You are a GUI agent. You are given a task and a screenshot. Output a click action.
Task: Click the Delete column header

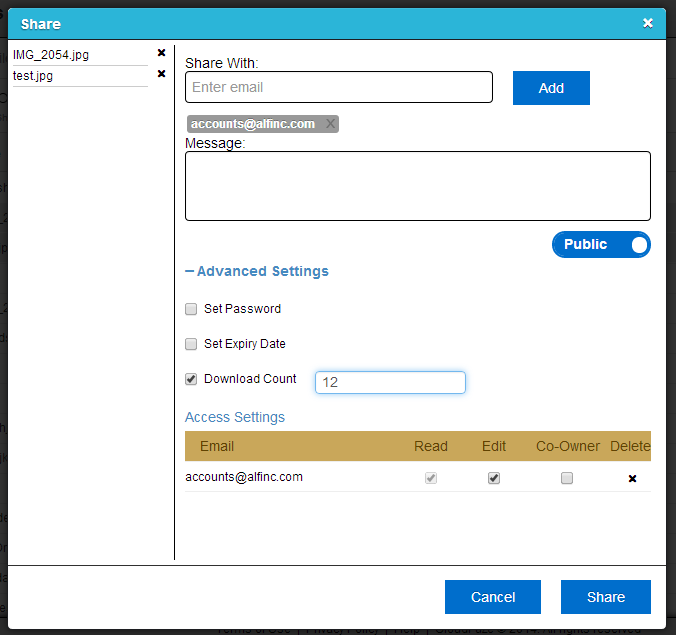coord(630,446)
